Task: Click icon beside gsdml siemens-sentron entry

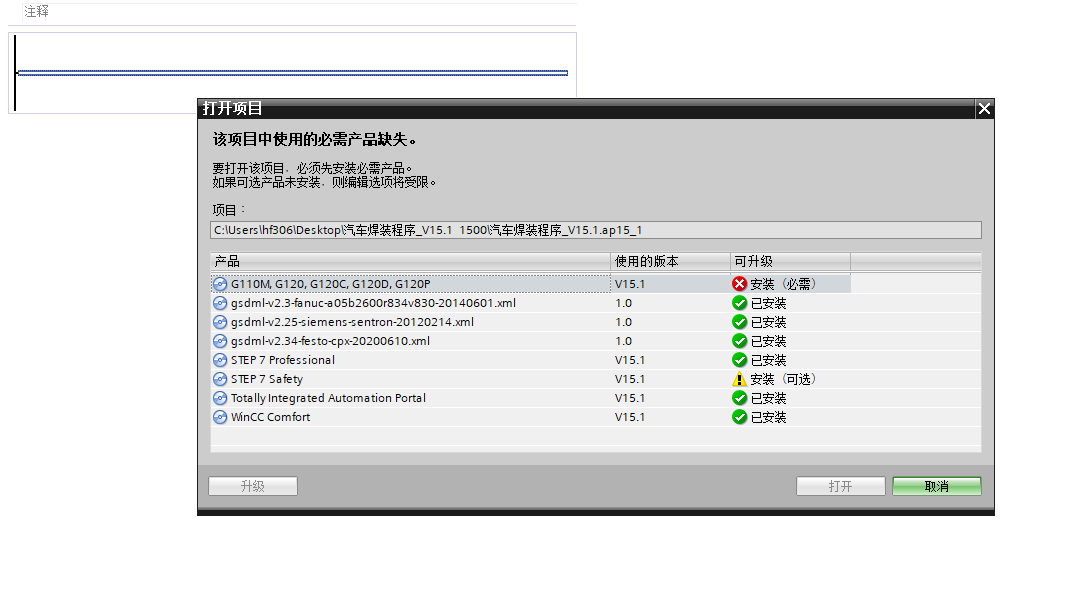Action: 220,322
